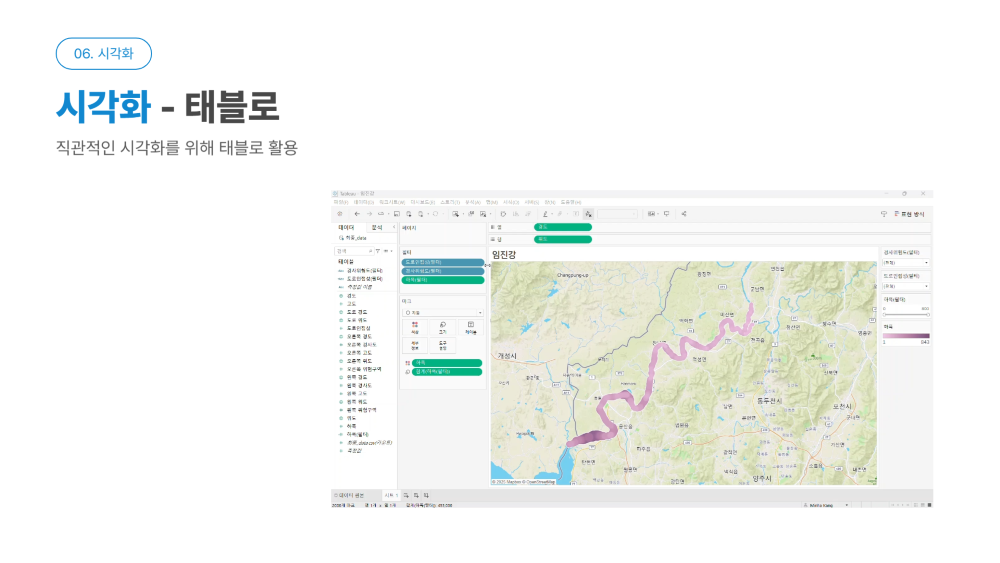Click the Add new data source icon
Screen dimensions: 1000x563
click(x=409, y=214)
